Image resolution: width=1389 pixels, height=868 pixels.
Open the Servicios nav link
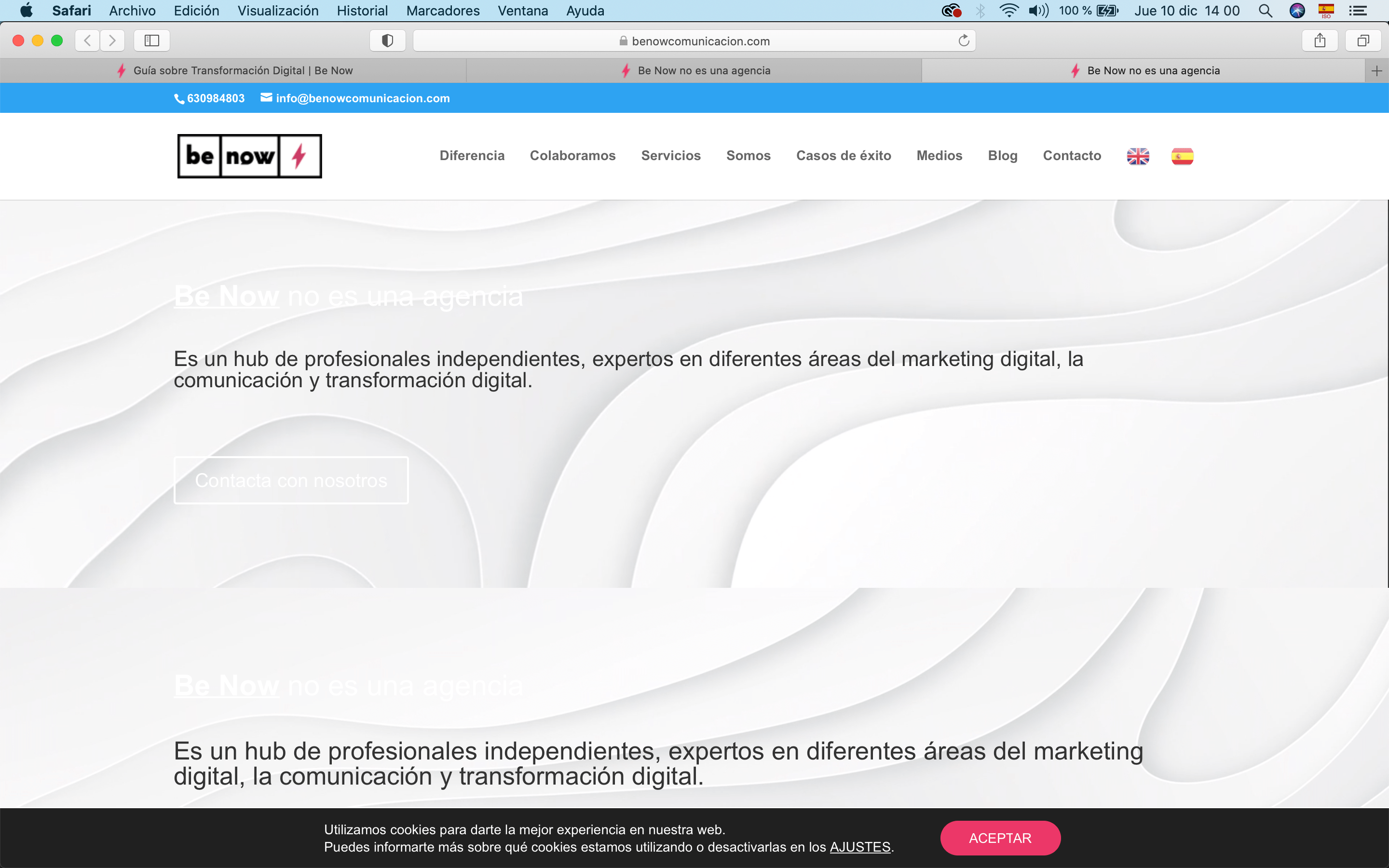click(x=670, y=156)
